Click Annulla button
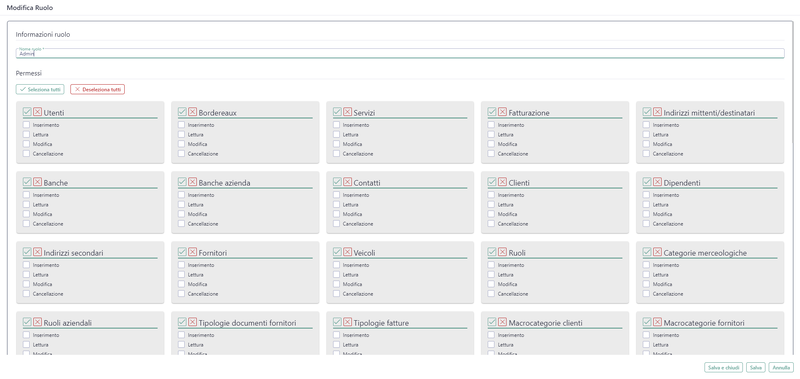The image size is (800, 379). [781, 367]
